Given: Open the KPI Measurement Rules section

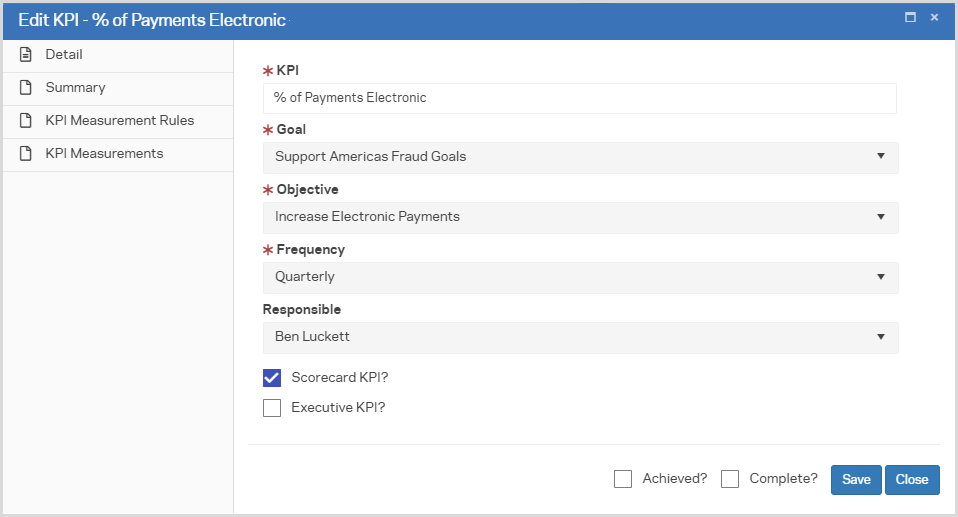Looking at the screenshot, I should point(119,121).
